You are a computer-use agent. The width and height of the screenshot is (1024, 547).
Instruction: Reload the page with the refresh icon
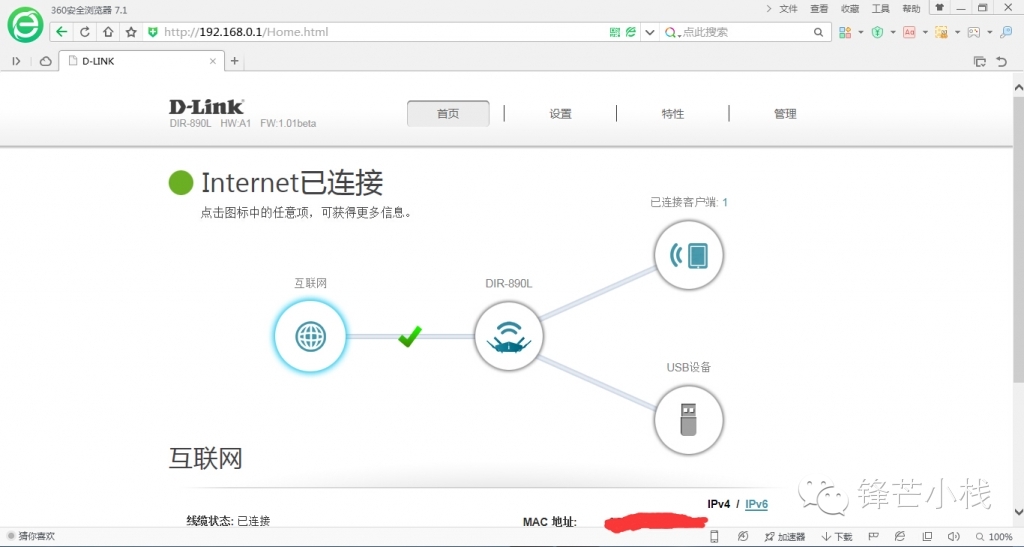85,32
